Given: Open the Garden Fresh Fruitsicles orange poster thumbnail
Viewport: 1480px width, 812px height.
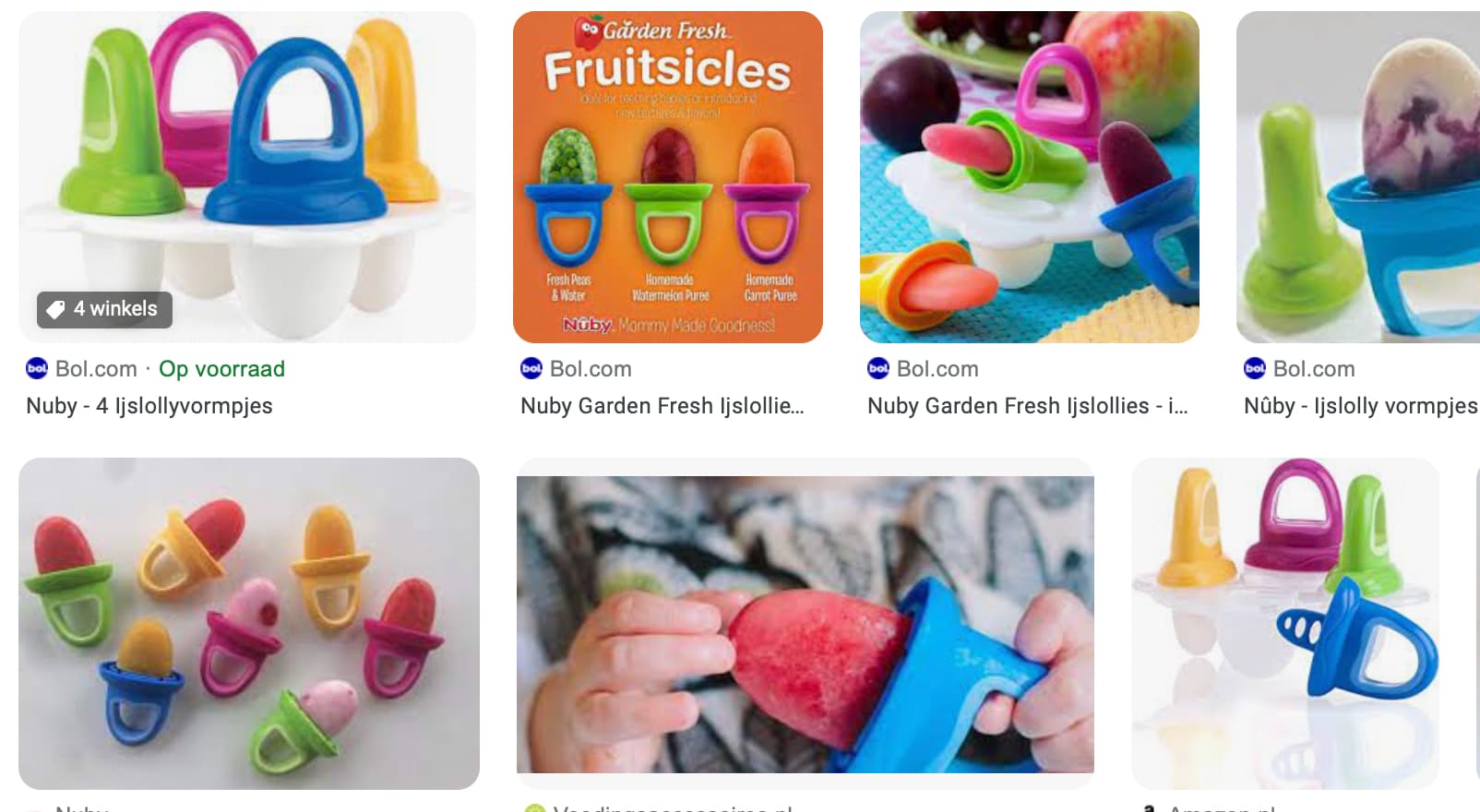Looking at the screenshot, I should tap(668, 177).
